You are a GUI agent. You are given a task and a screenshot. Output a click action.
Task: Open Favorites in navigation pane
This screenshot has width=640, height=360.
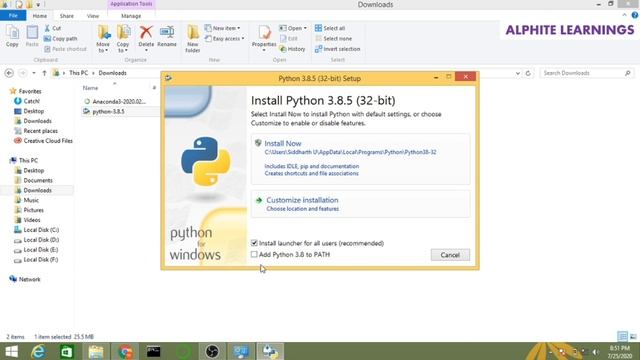pos(29,91)
